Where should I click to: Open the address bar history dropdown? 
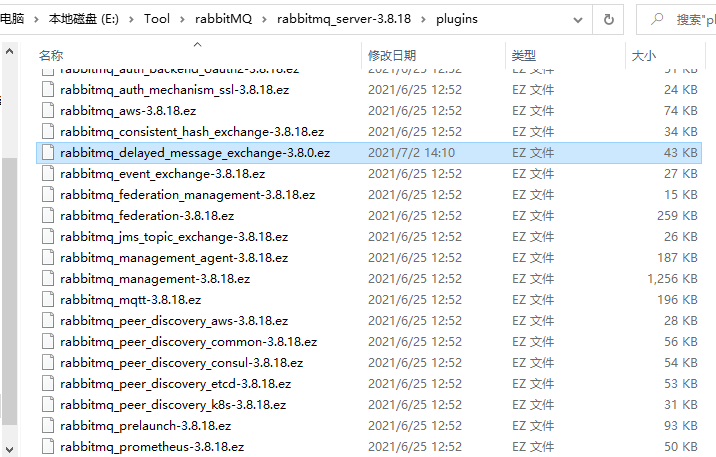[x=578, y=20]
